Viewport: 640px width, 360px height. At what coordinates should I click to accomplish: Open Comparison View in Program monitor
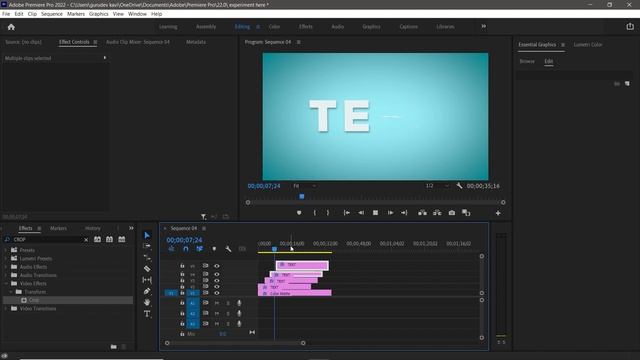tap(466, 213)
